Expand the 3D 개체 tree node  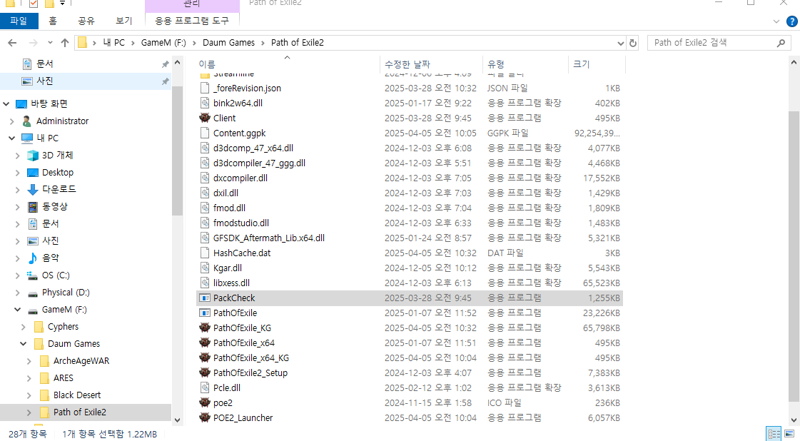[17, 156]
